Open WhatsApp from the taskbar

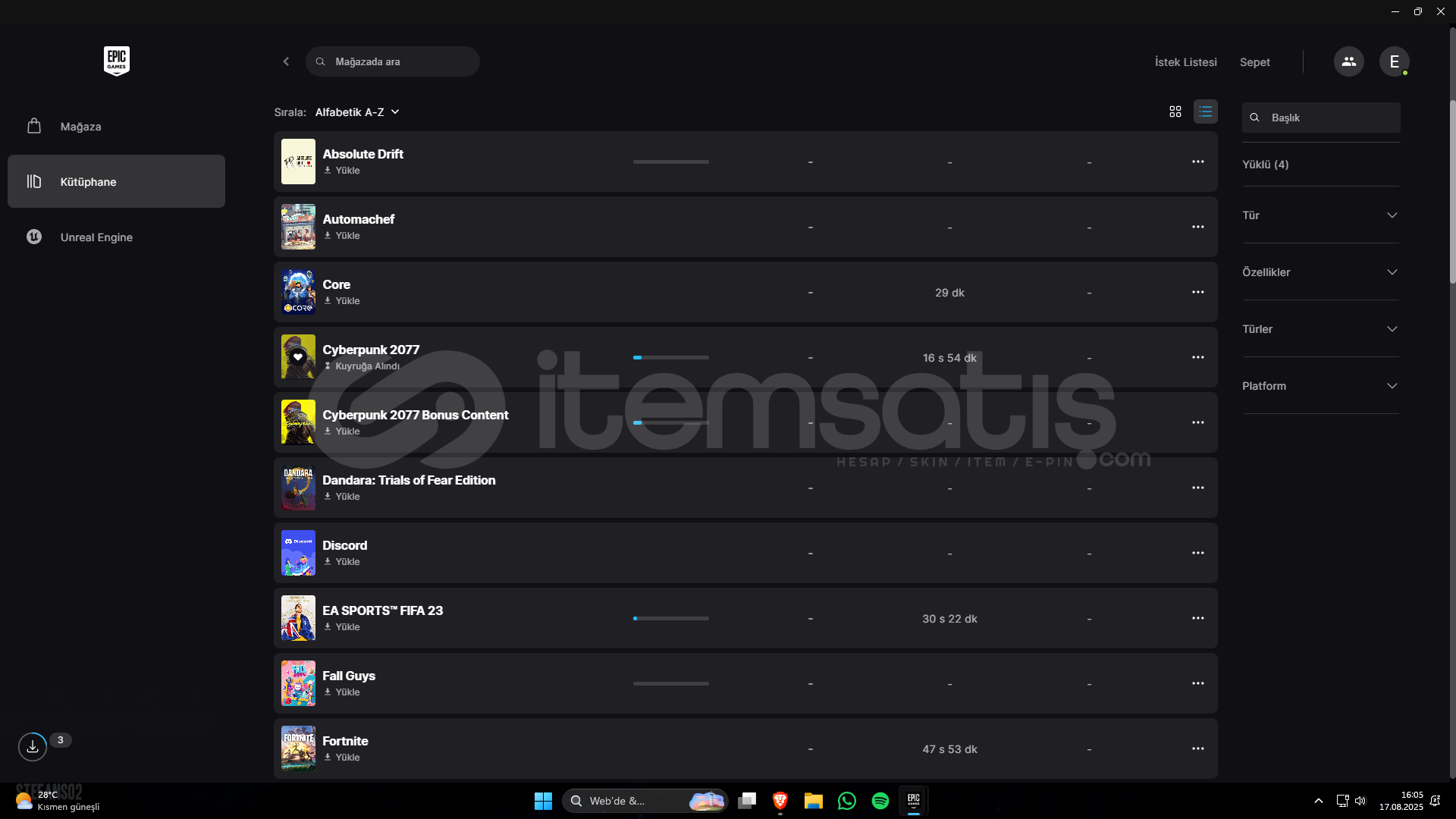coord(847,801)
